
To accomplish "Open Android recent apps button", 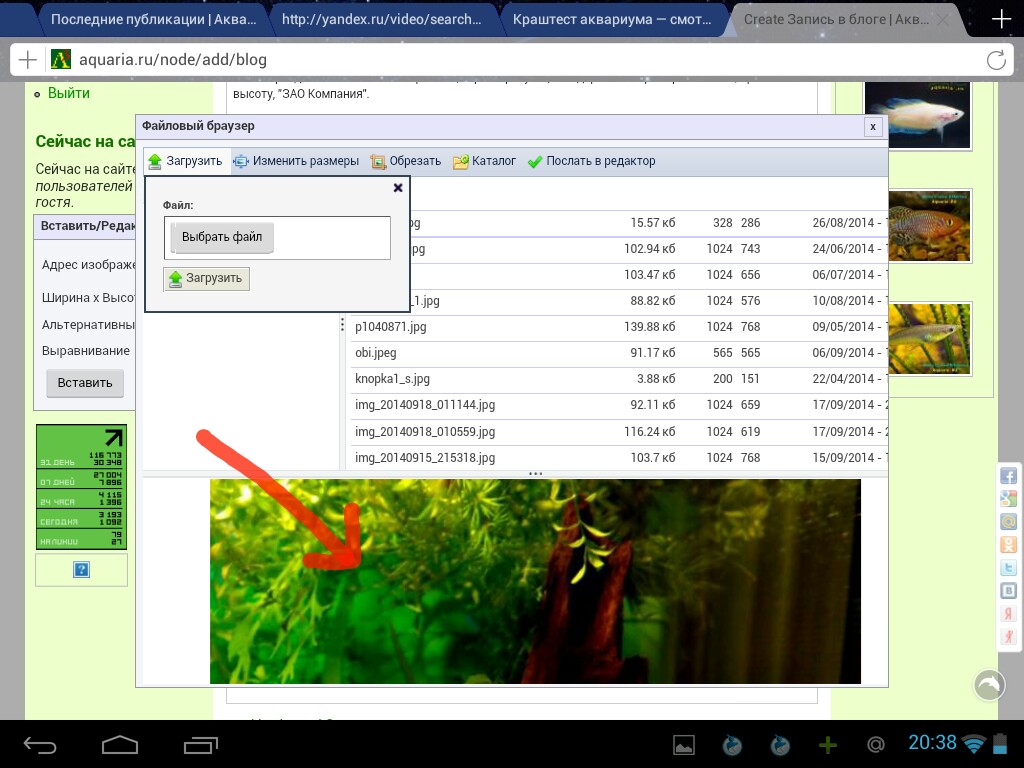I will [200, 744].
